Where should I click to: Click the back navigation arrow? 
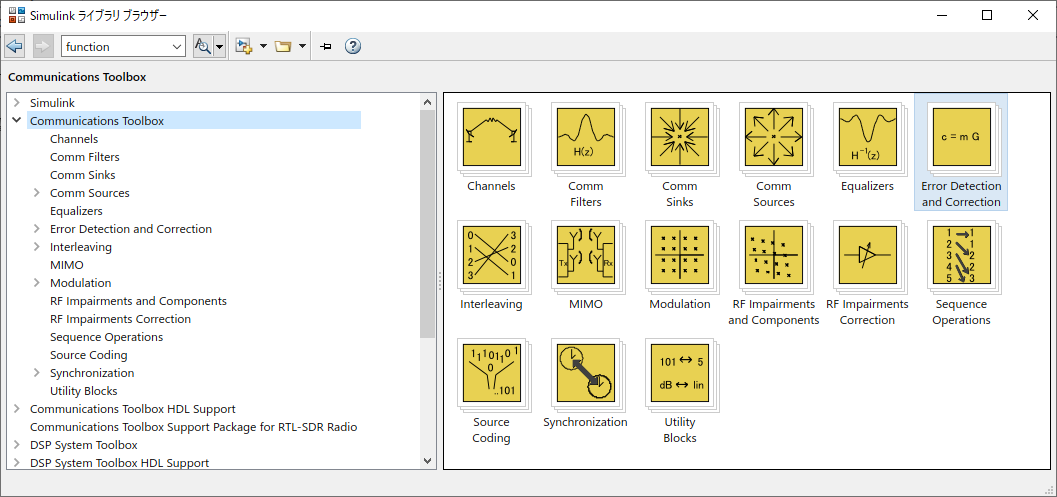coord(15,47)
